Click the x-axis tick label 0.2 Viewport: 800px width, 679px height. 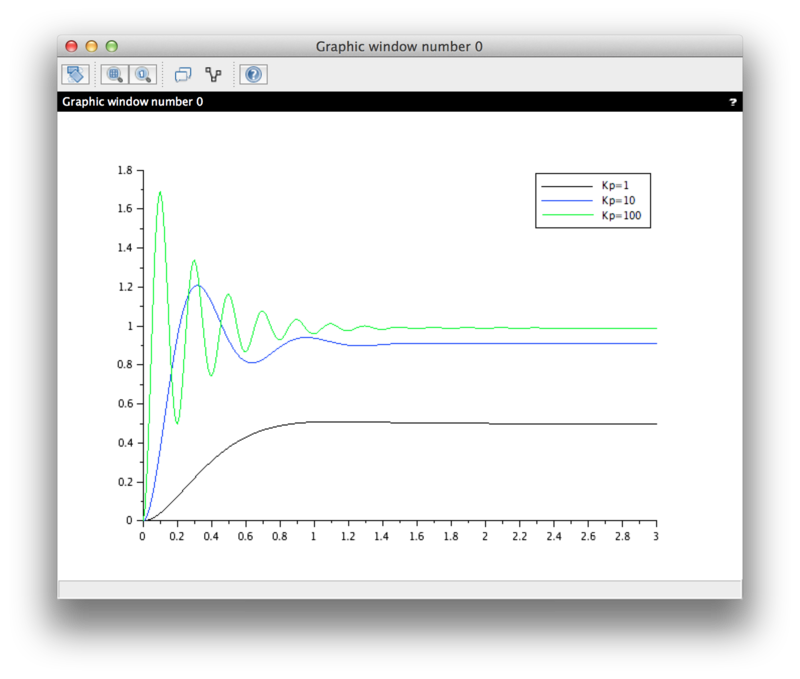pyautogui.click(x=177, y=537)
